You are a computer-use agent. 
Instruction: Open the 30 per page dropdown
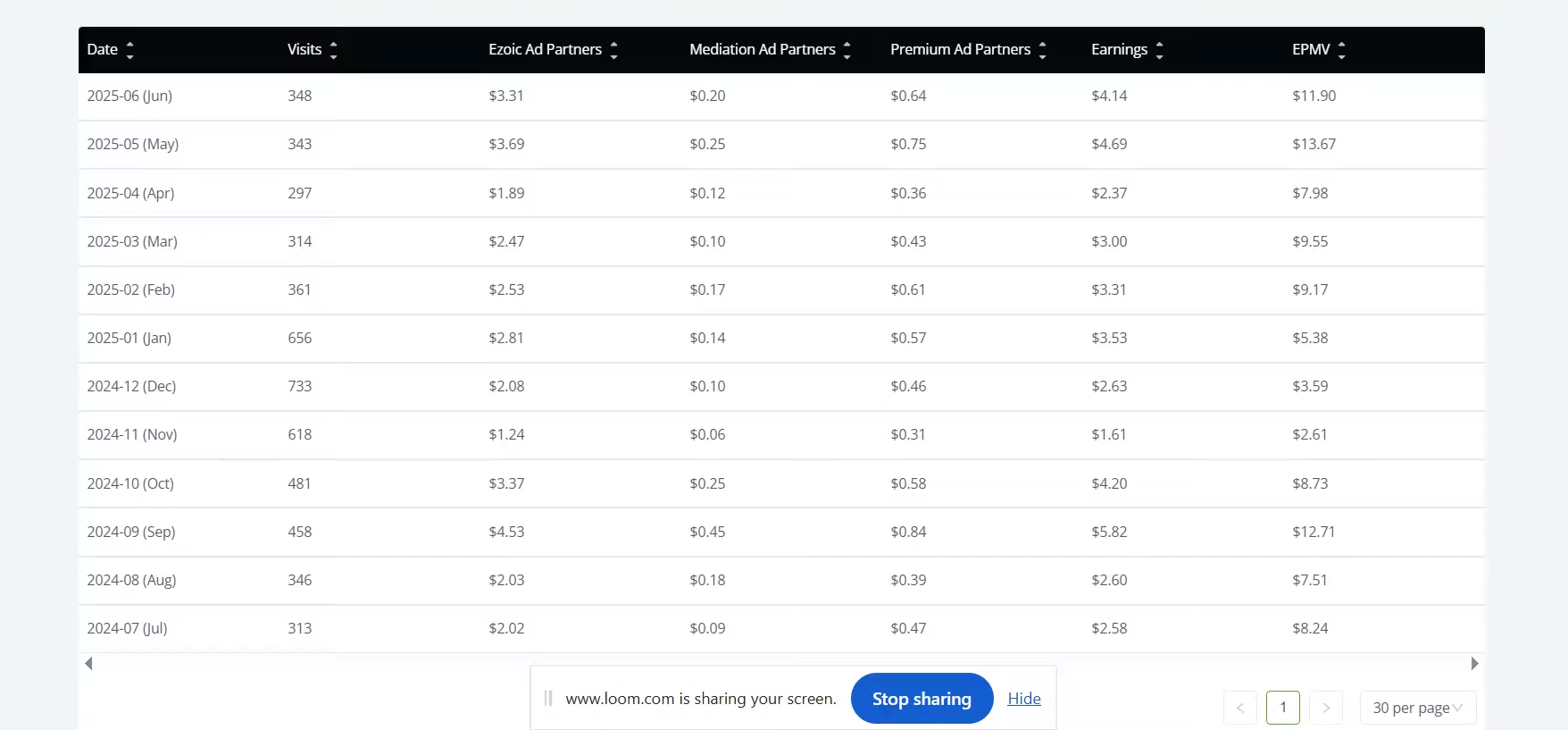click(x=1418, y=708)
